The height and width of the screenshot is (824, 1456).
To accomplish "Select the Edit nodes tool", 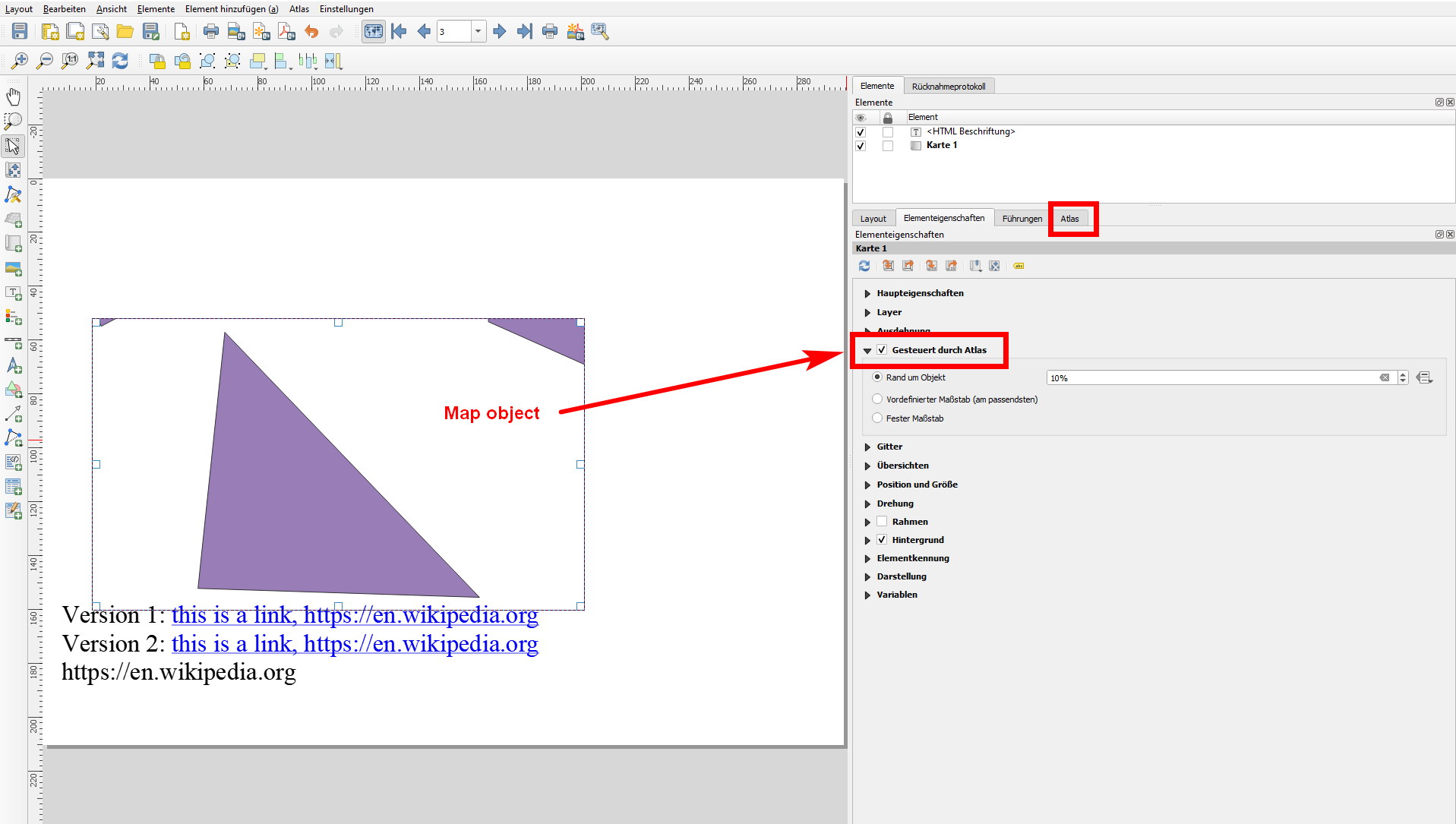I will pyautogui.click(x=14, y=195).
